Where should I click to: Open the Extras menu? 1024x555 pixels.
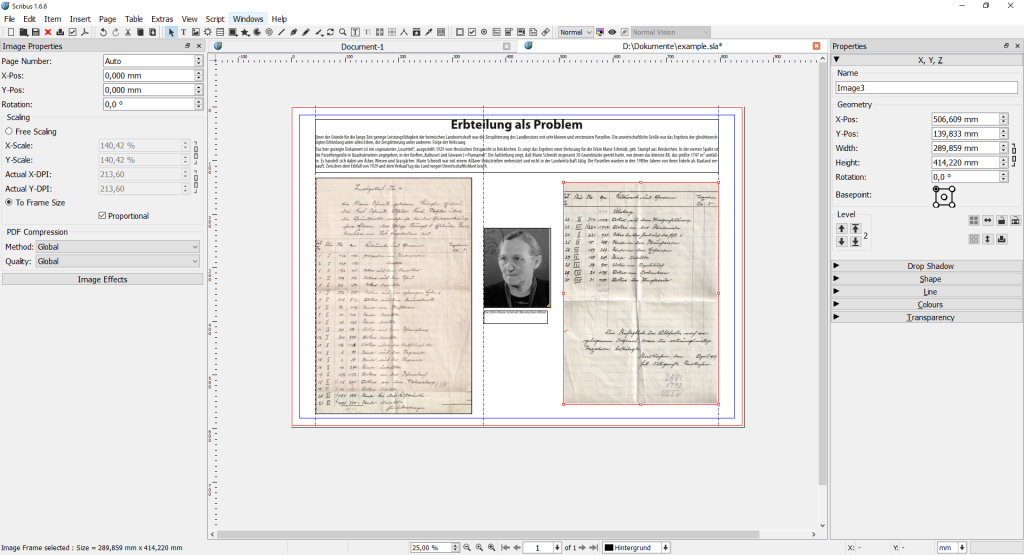tap(162, 19)
